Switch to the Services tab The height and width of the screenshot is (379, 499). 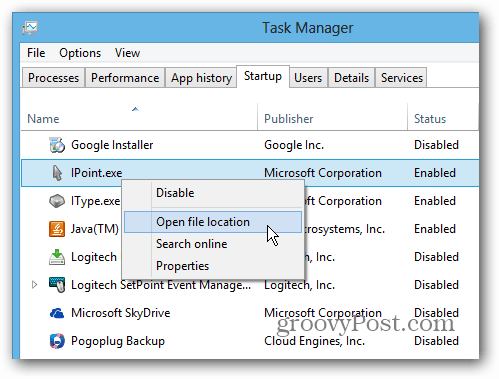[x=402, y=78]
